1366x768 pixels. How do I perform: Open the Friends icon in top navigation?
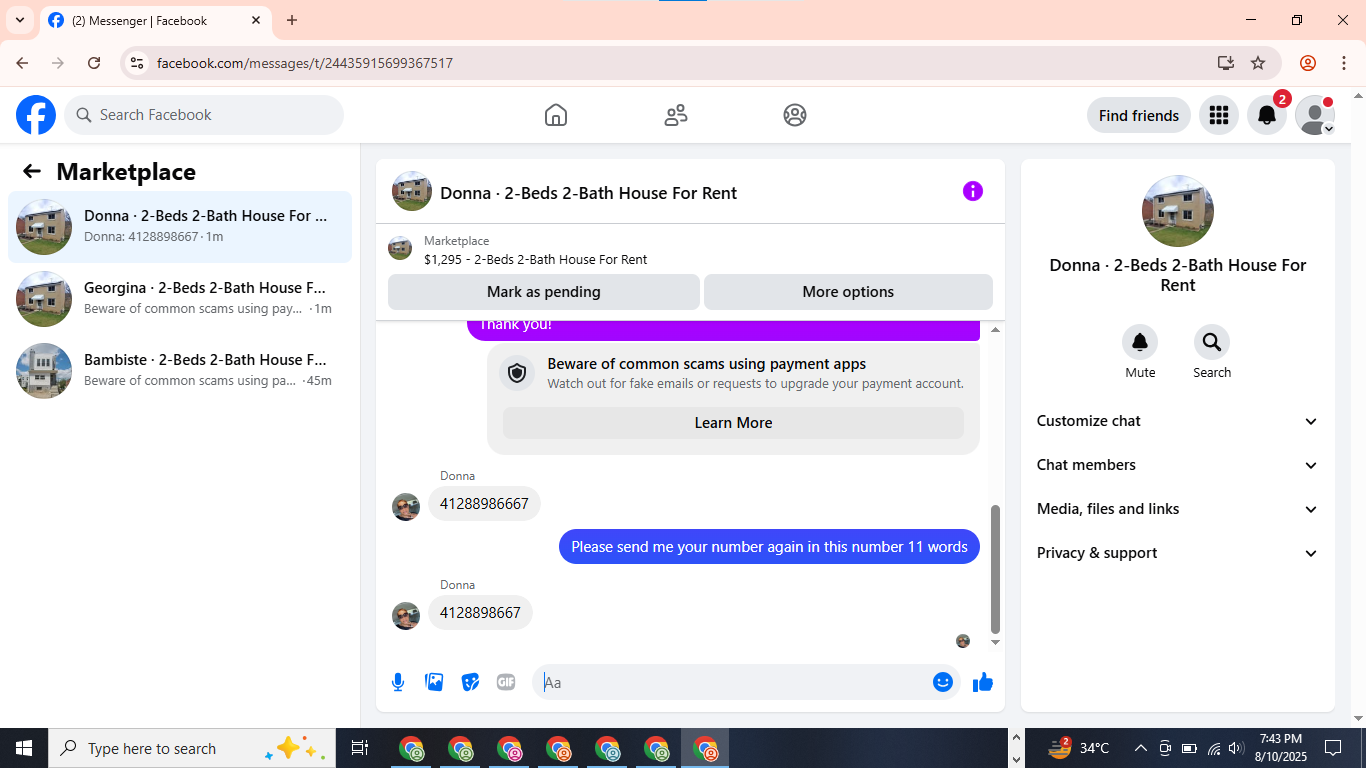pyautogui.click(x=676, y=115)
